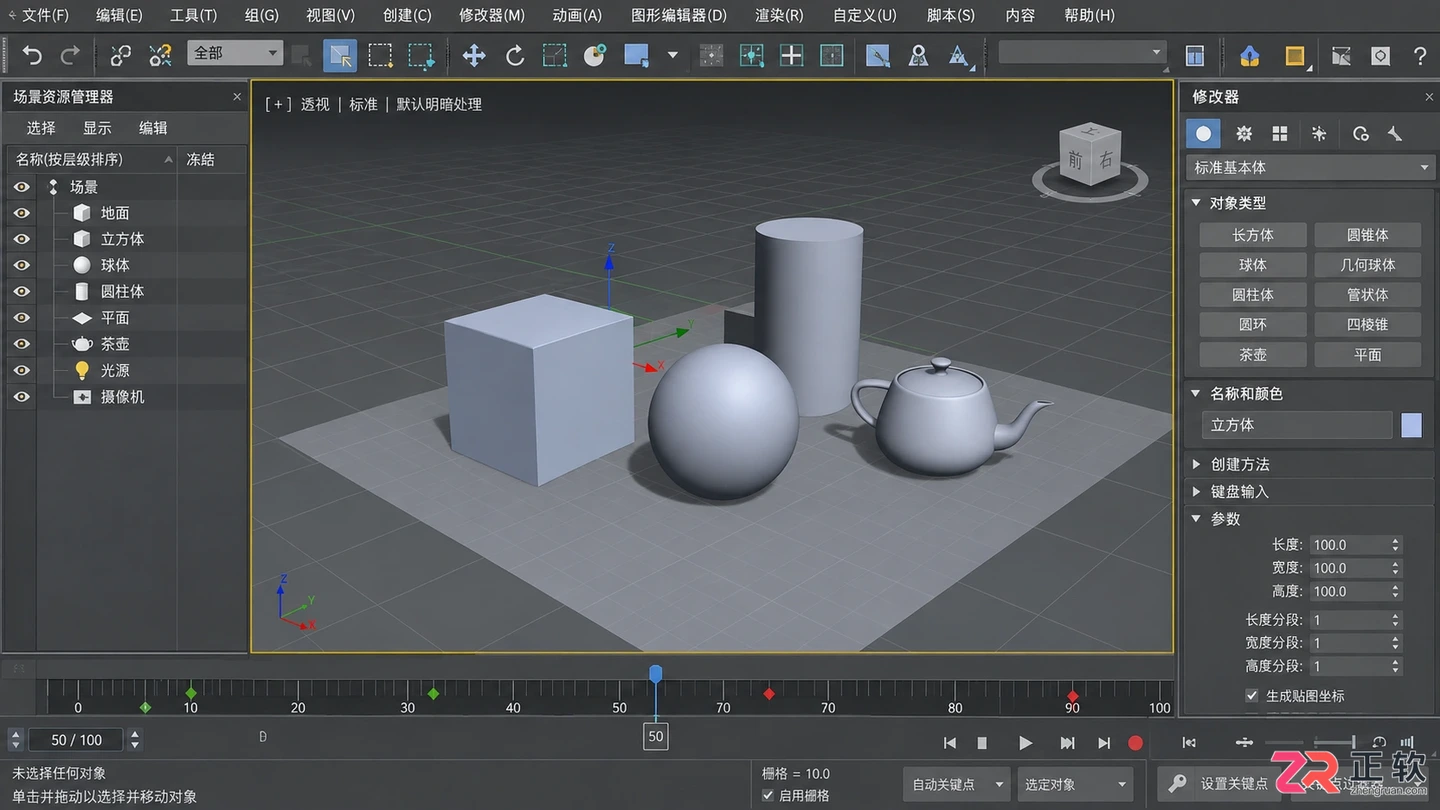Open the 显示 menu in scene explorer
Image resolution: width=1440 pixels, height=810 pixels.
click(97, 128)
